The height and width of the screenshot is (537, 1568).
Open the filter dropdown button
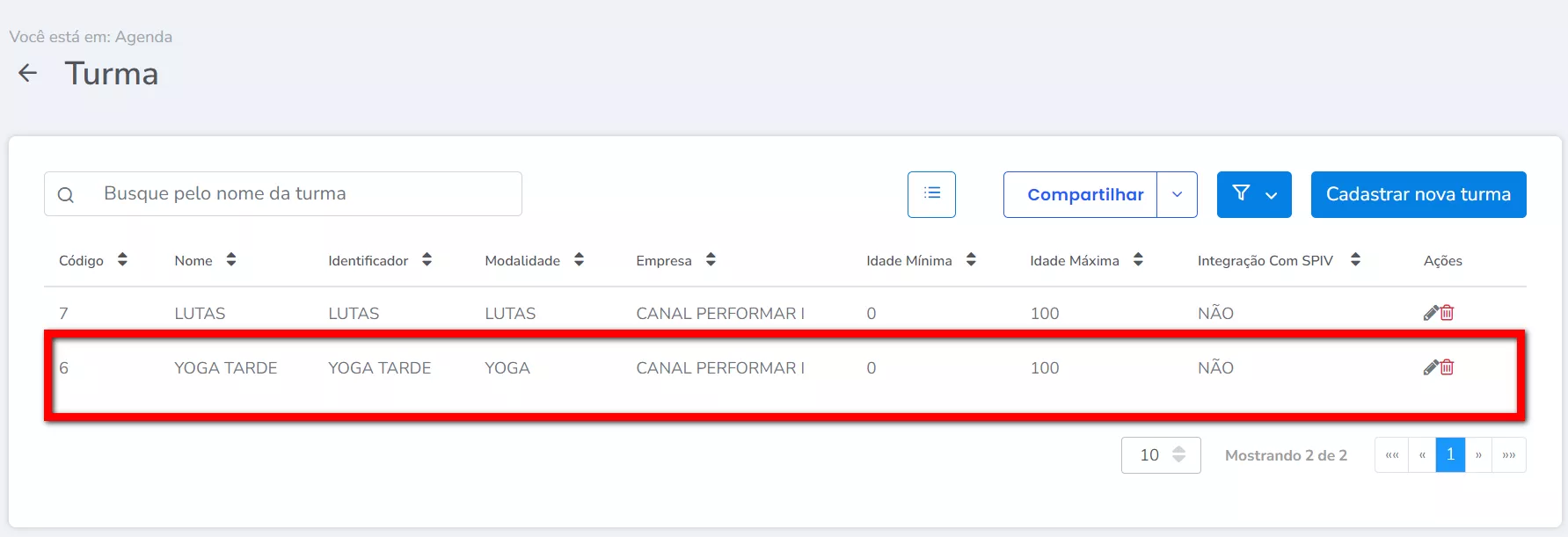point(1254,194)
